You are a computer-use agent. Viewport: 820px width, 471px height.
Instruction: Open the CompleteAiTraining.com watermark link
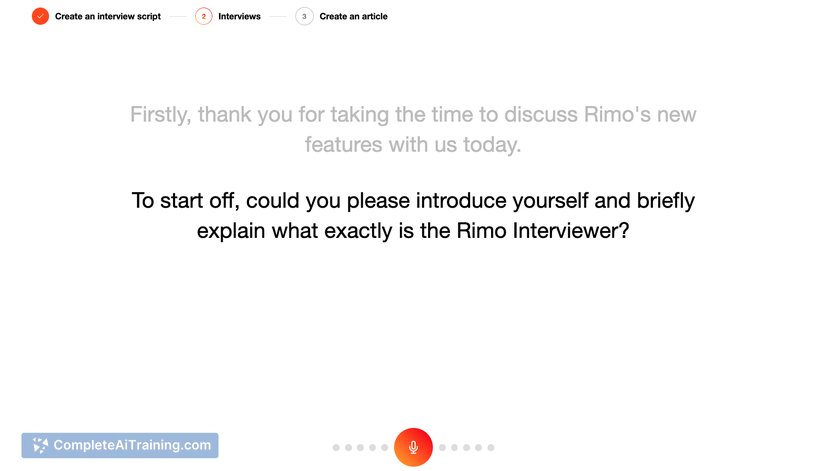[120, 445]
